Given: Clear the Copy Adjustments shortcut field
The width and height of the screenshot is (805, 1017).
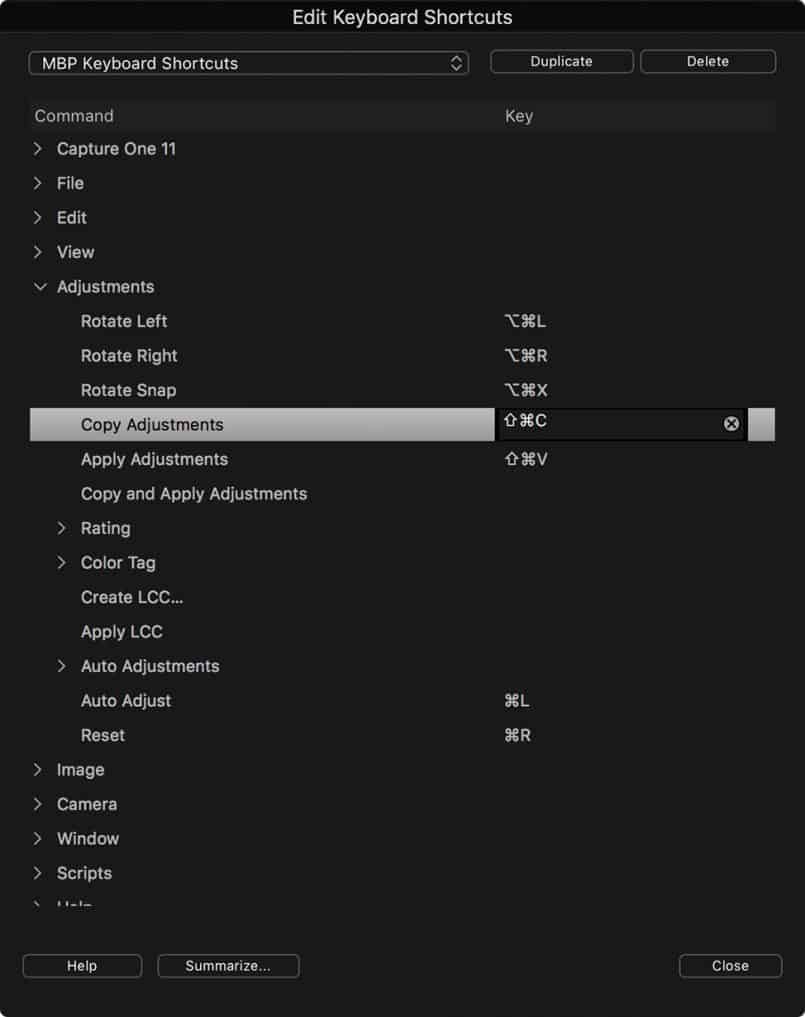Looking at the screenshot, I should coord(731,422).
